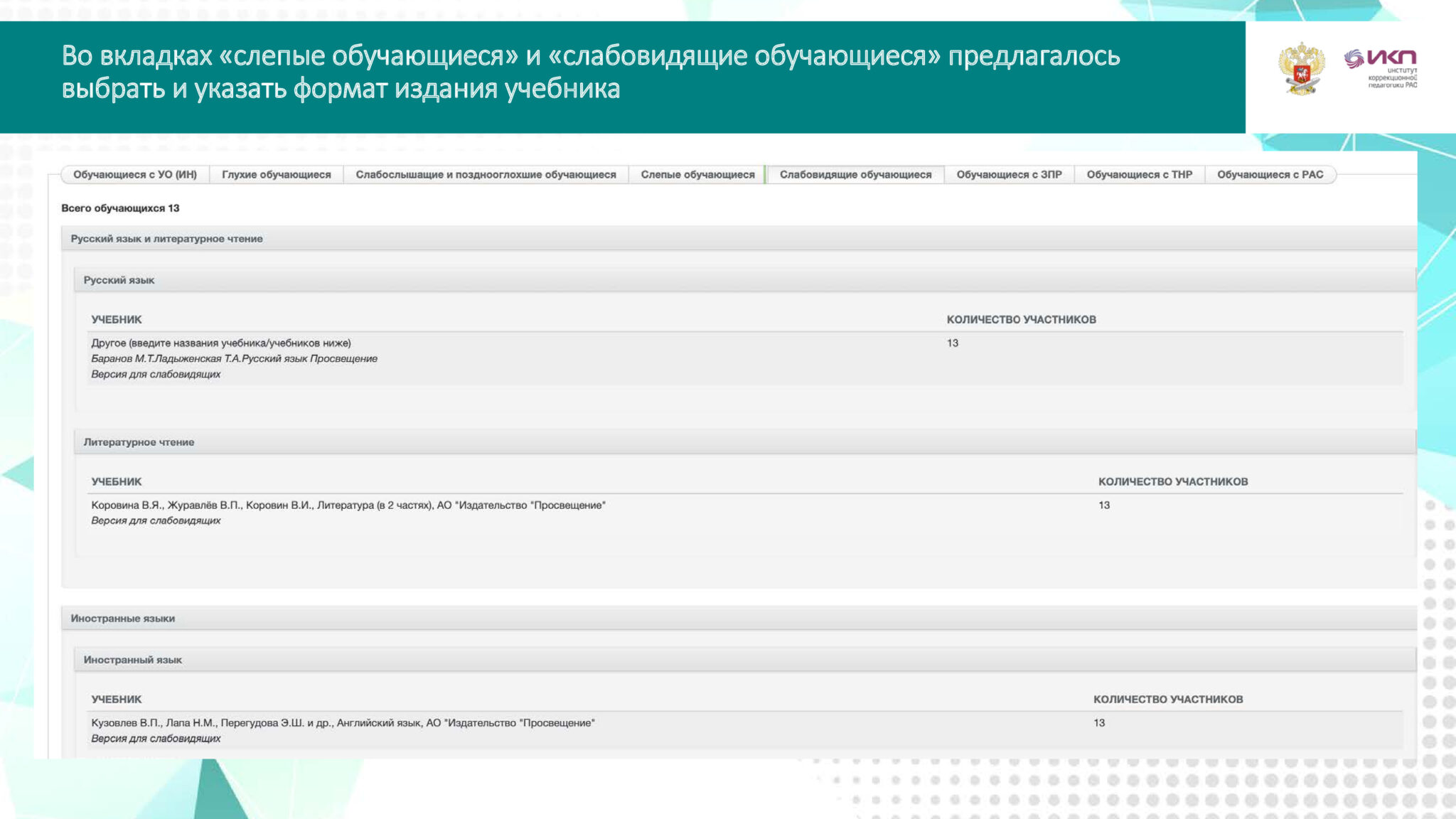The width and height of the screenshot is (1456, 819).
Task: Switch to 'Обучающиеся с ЗПР' tab
Action: [x=1009, y=174]
